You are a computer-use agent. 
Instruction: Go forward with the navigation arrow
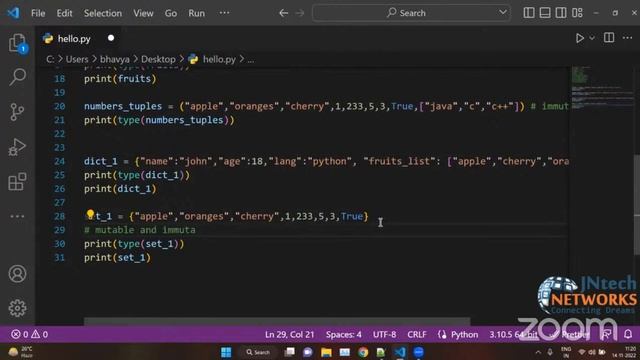coord(300,13)
